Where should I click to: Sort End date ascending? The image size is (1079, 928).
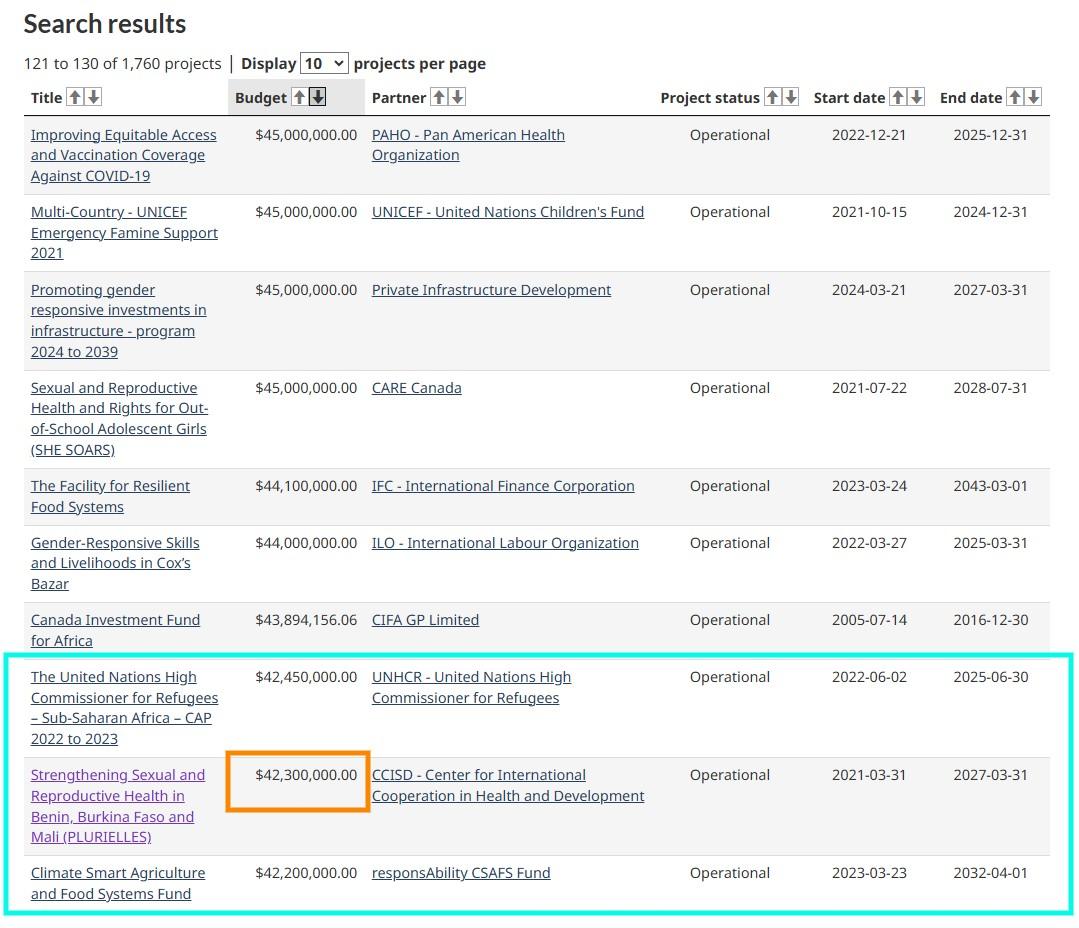[1015, 97]
